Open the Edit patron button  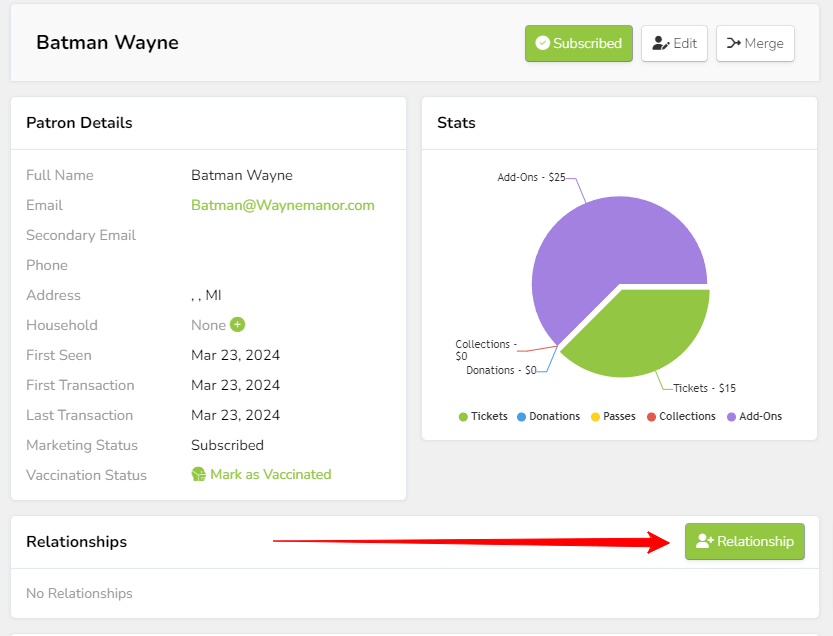pyautogui.click(x=674, y=44)
